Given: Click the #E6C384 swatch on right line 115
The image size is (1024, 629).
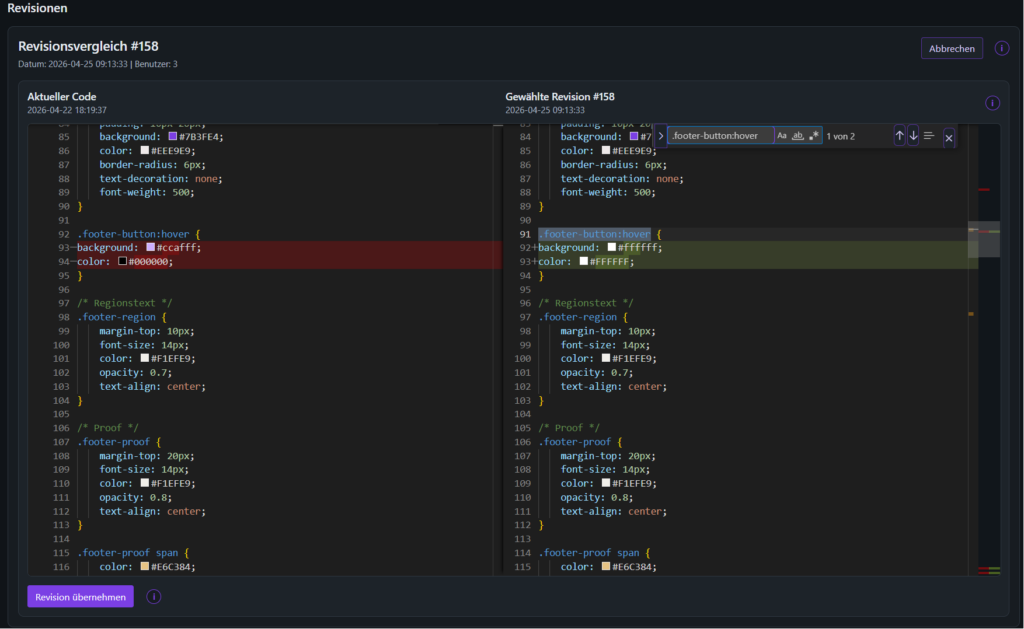Looking at the screenshot, I should coord(605,566).
